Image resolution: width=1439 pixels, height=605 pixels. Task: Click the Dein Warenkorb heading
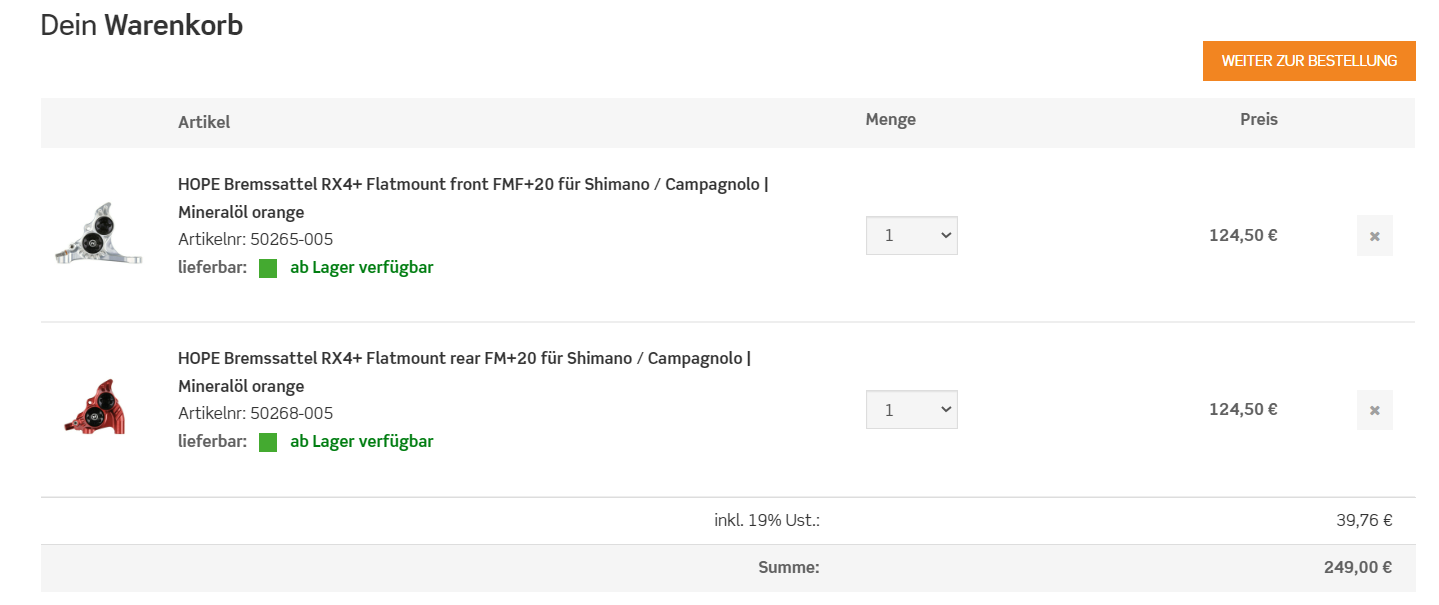[x=141, y=26]
